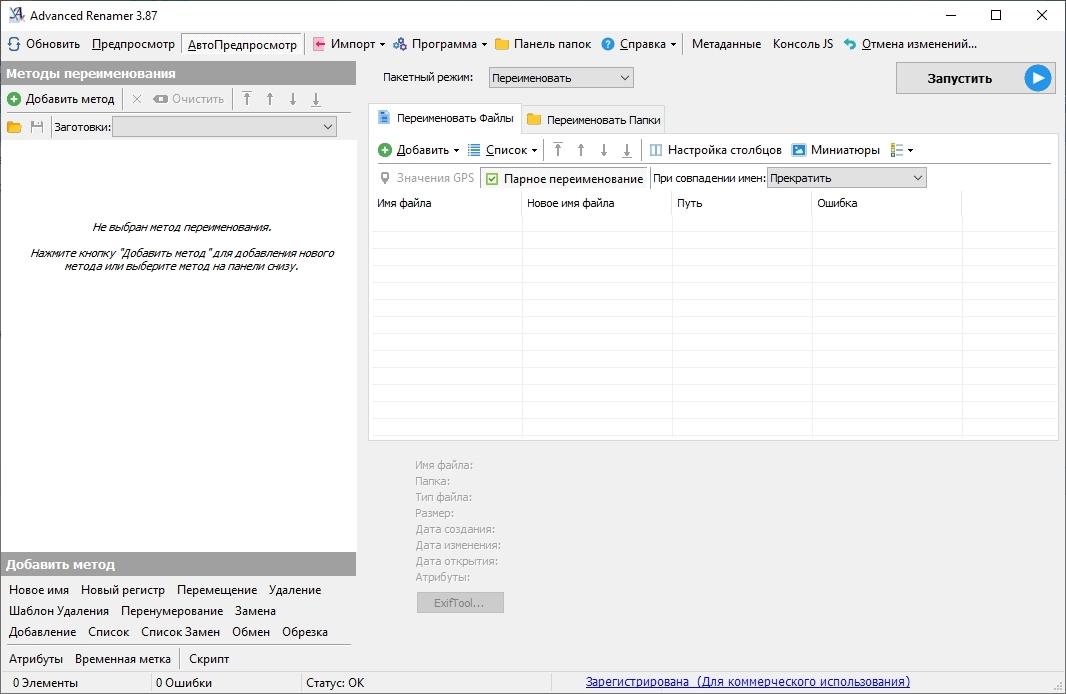
Task: Click green plus Добавить метод icon
Action: click(14, 99)
